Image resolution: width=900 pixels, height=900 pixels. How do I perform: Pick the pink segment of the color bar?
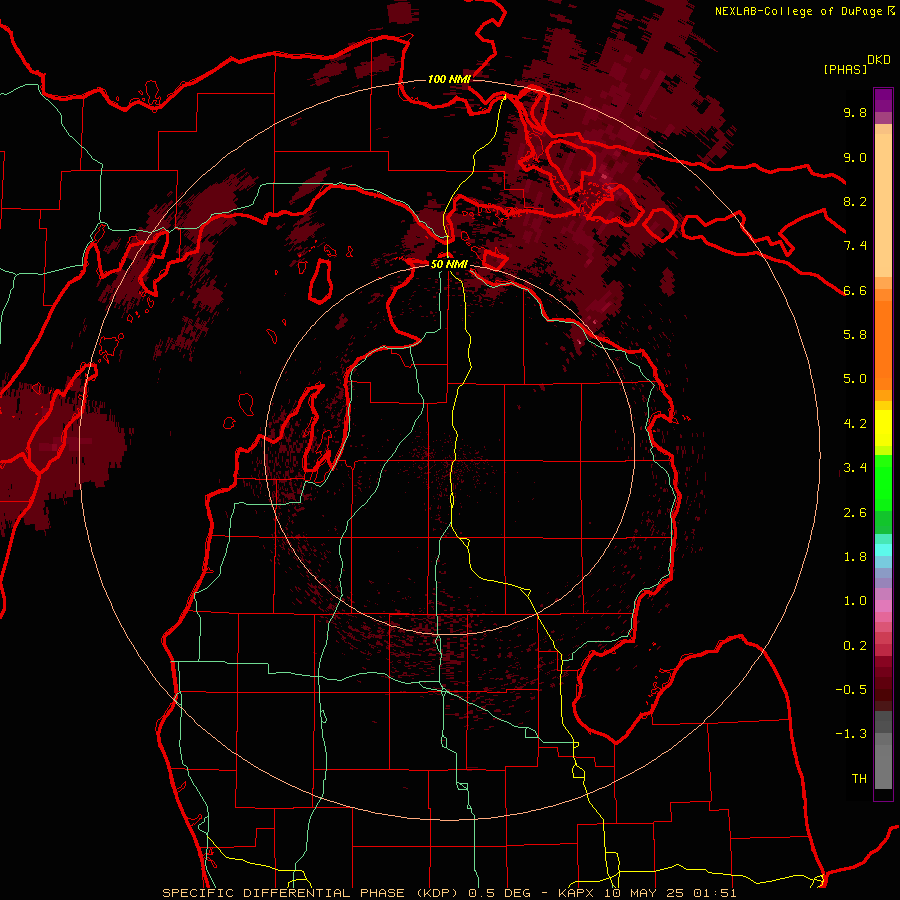point(883,606)
